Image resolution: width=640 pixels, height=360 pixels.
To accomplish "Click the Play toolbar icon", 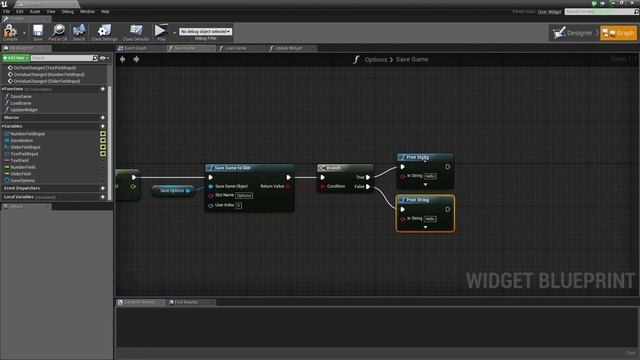I will pos(161,32).
